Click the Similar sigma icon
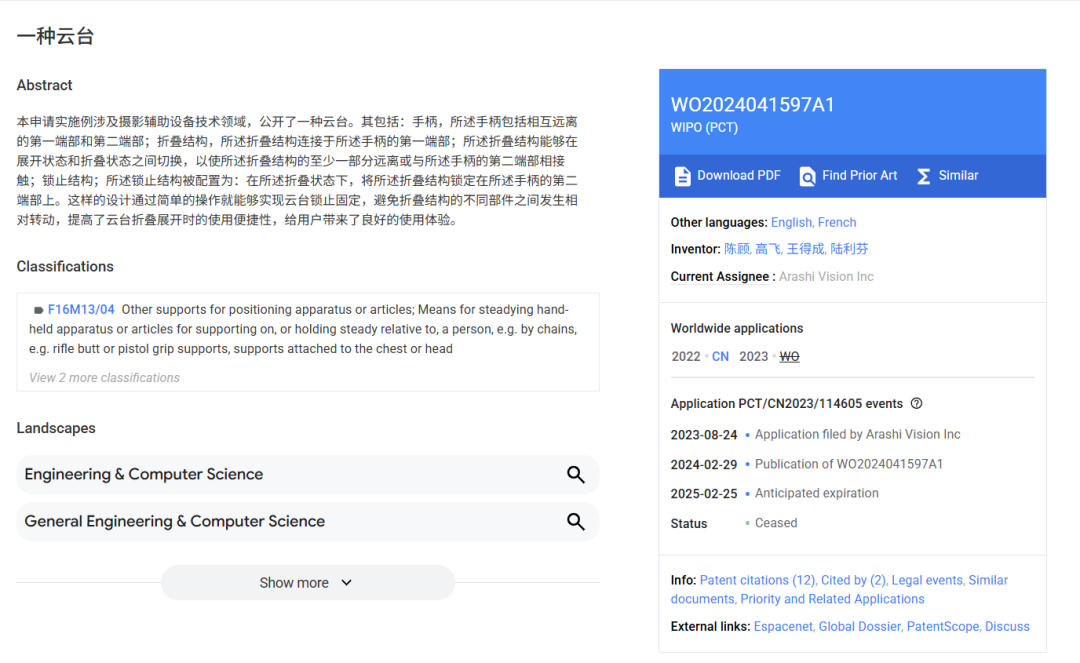 pos(924,176)
